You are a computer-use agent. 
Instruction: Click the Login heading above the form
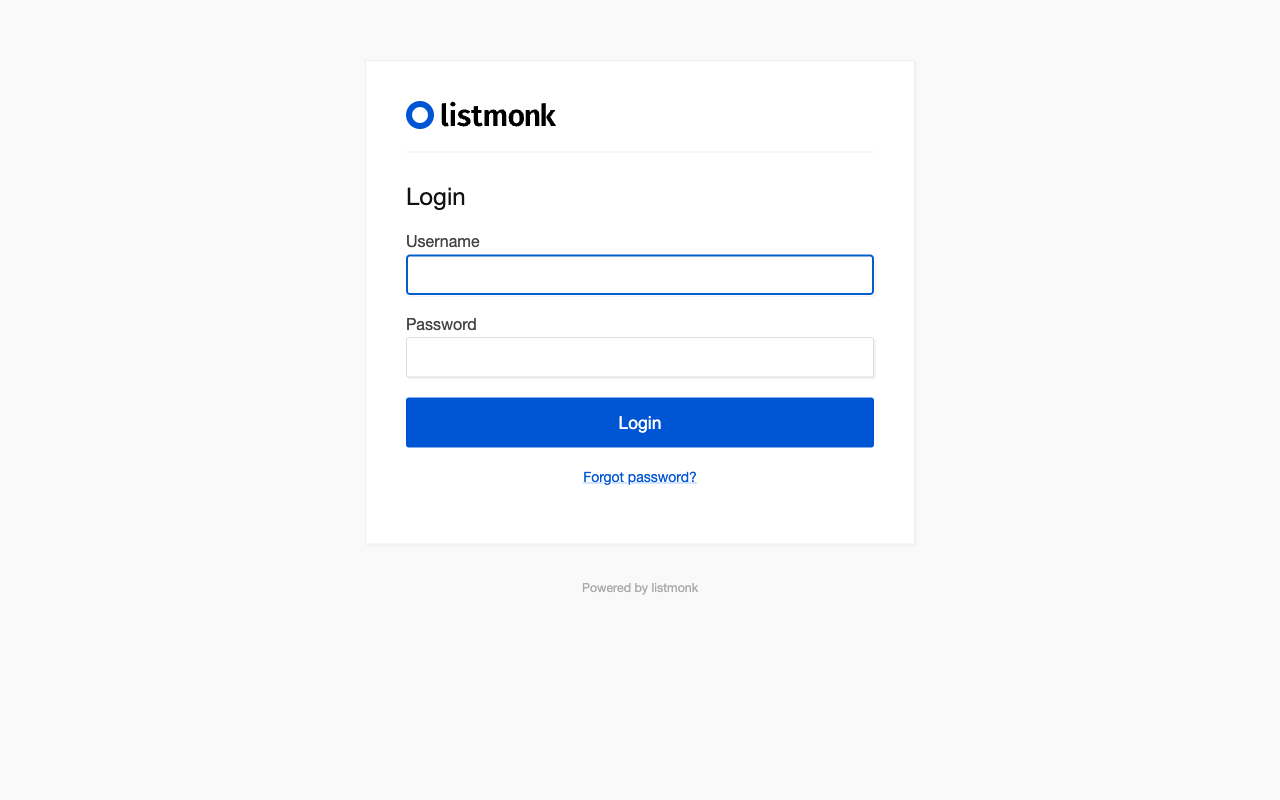pos(436,197)
